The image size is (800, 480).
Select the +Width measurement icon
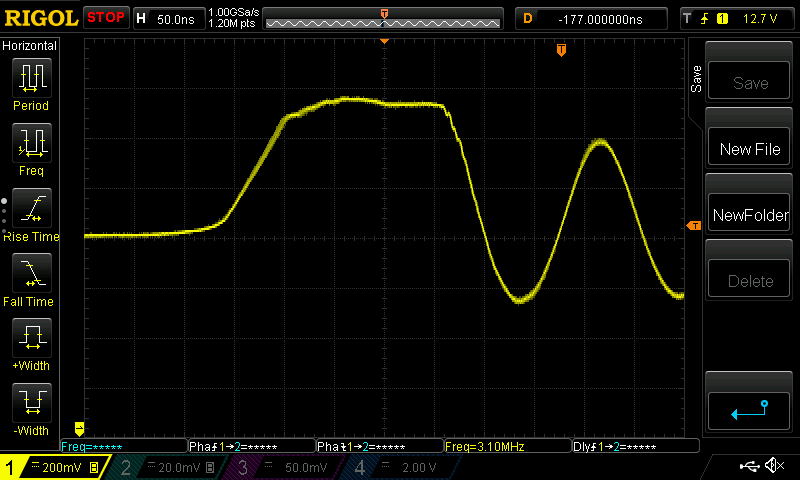coord(31,337)
